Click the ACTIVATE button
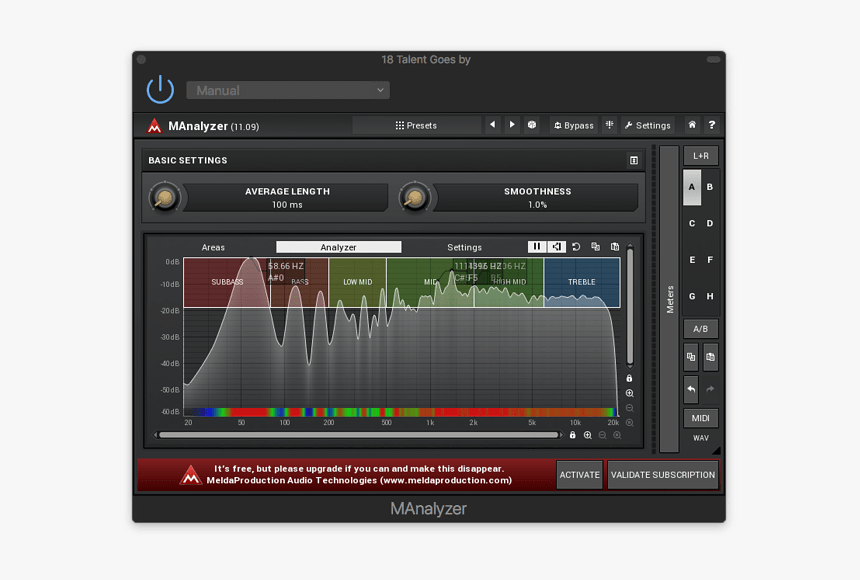This screenshot has height=580, width=860. (579, 475)
